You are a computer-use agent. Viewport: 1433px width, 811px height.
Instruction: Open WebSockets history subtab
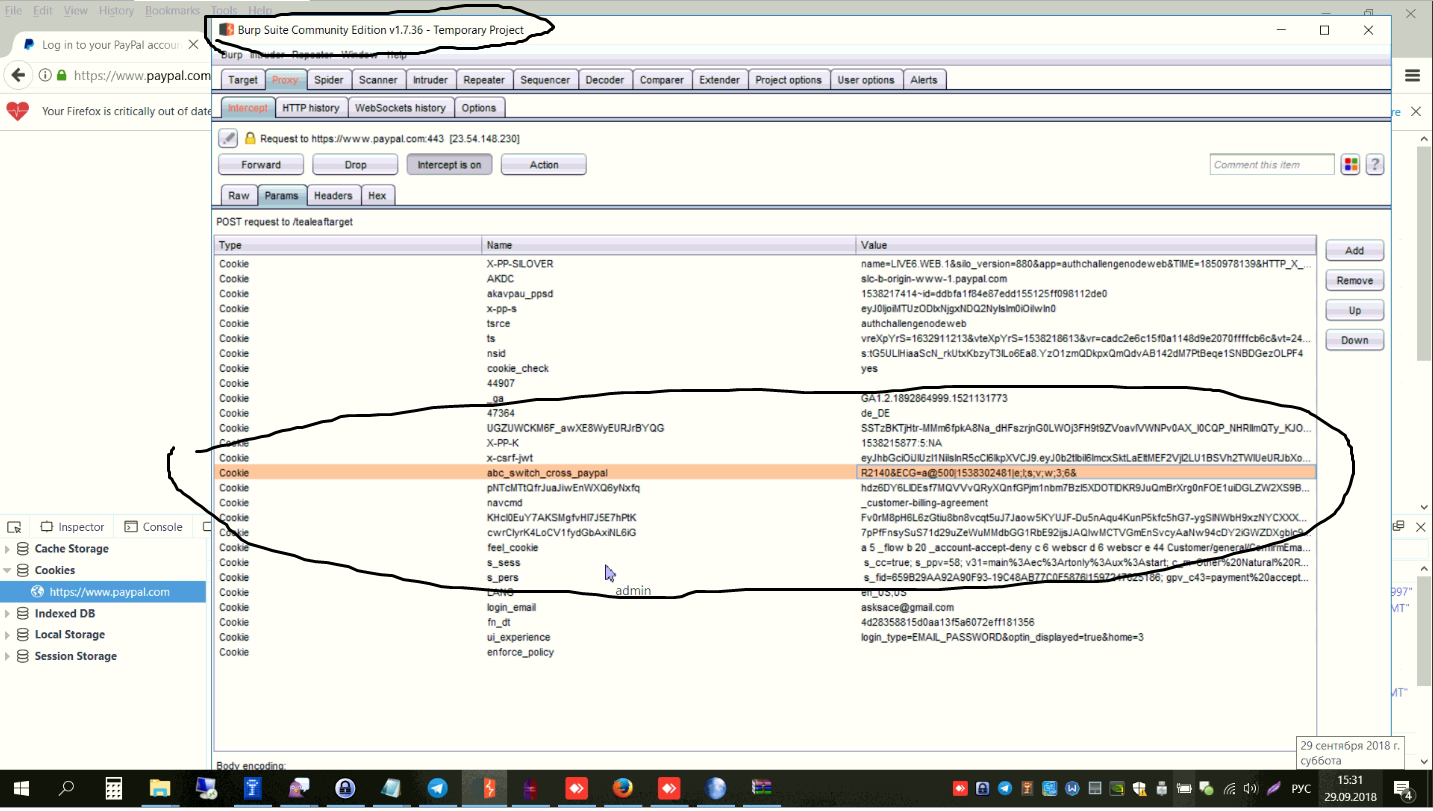click(400, 108)
